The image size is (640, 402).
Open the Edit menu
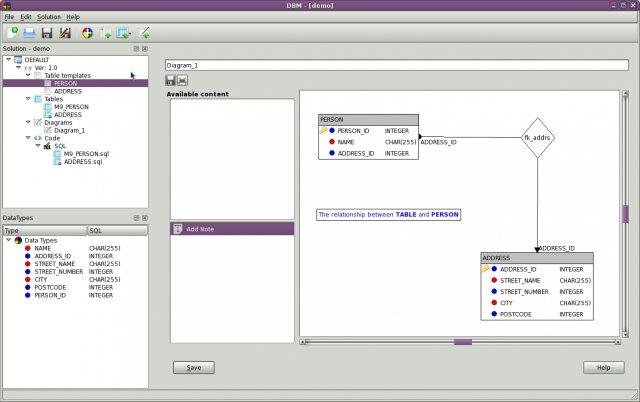[x=26, y=17]
